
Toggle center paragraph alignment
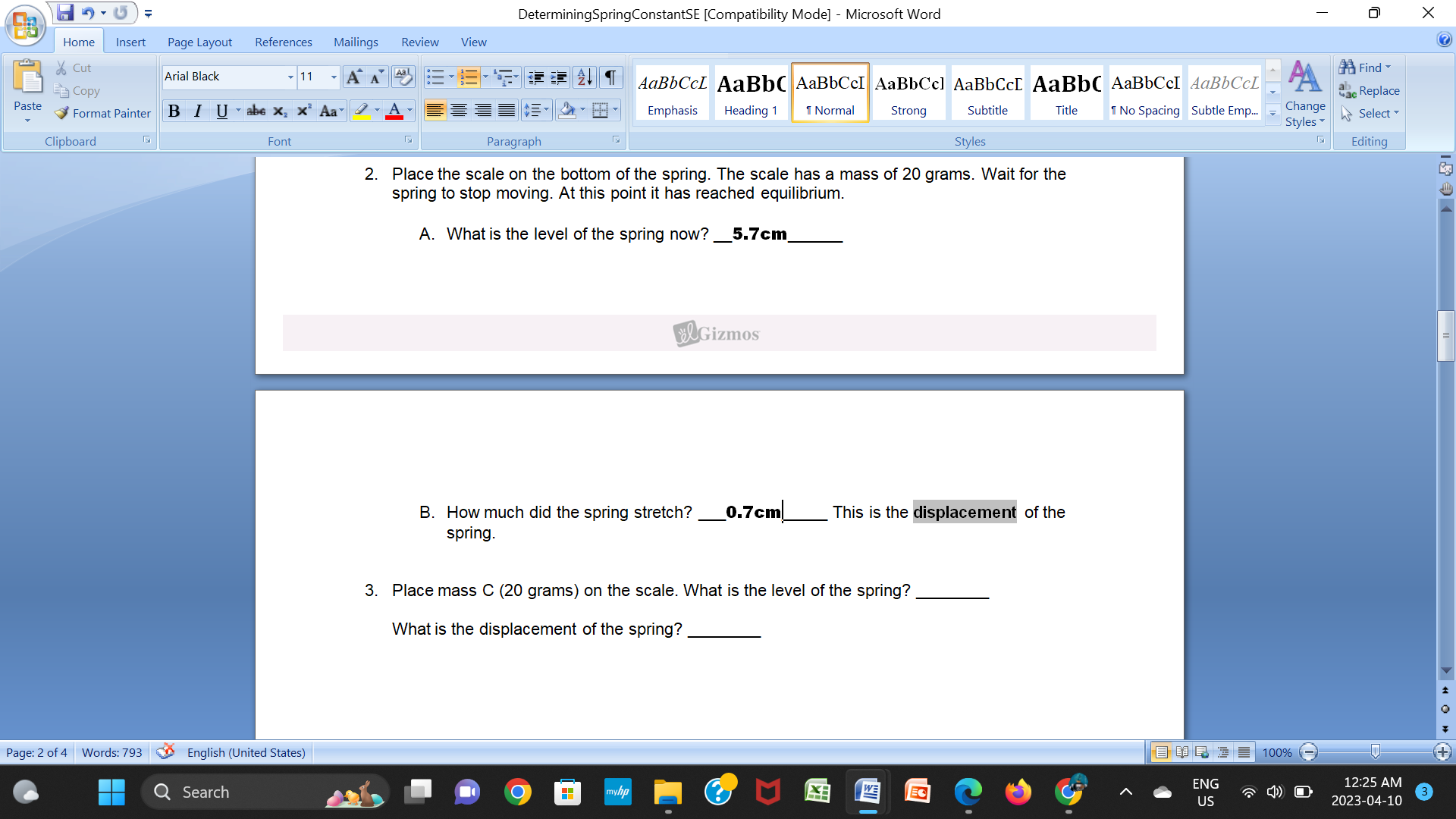459,110
